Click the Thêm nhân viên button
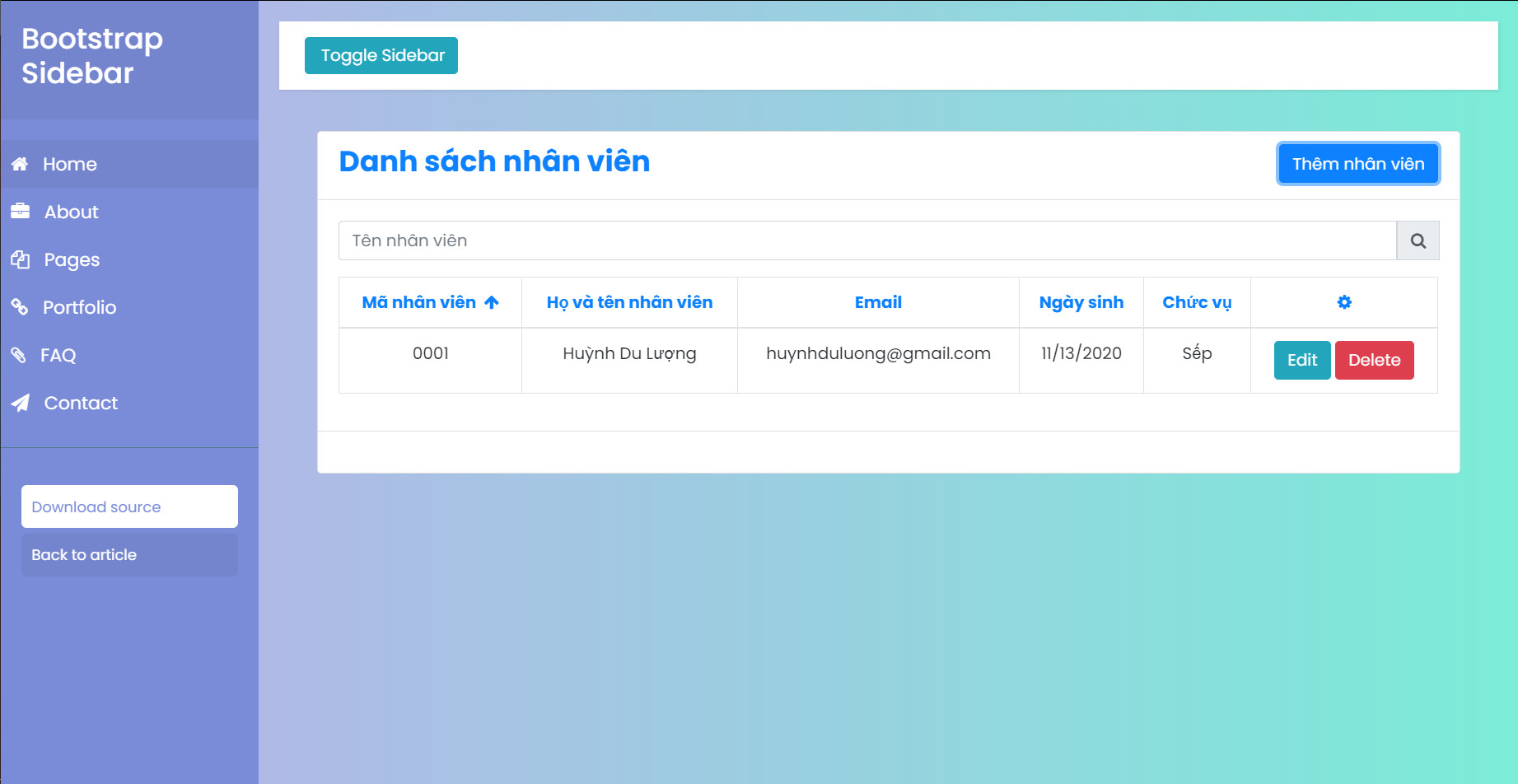Image resolution: width=1518 pixels, height=784 pixels. [1358, 164]
